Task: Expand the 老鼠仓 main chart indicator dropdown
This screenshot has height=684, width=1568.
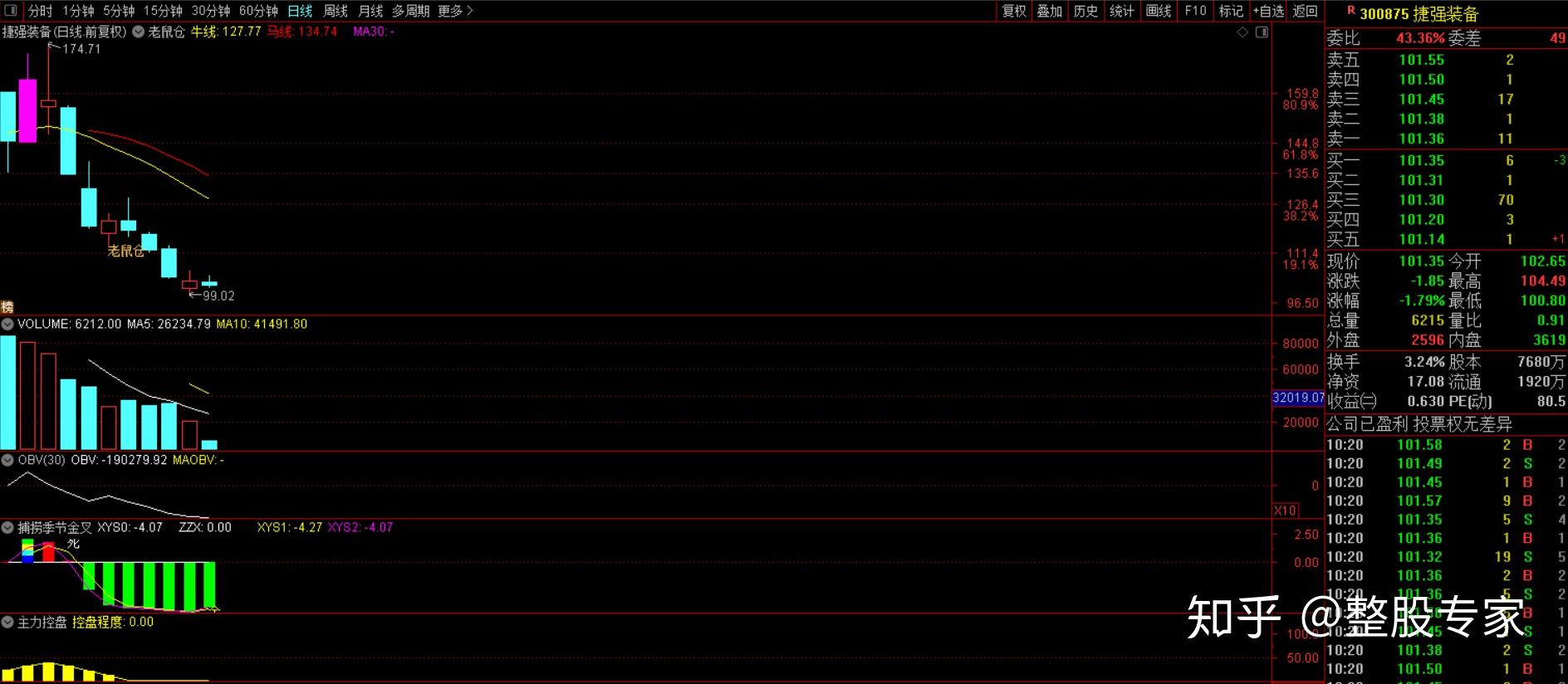Action: pyautogui.click(x=139, y=32)
